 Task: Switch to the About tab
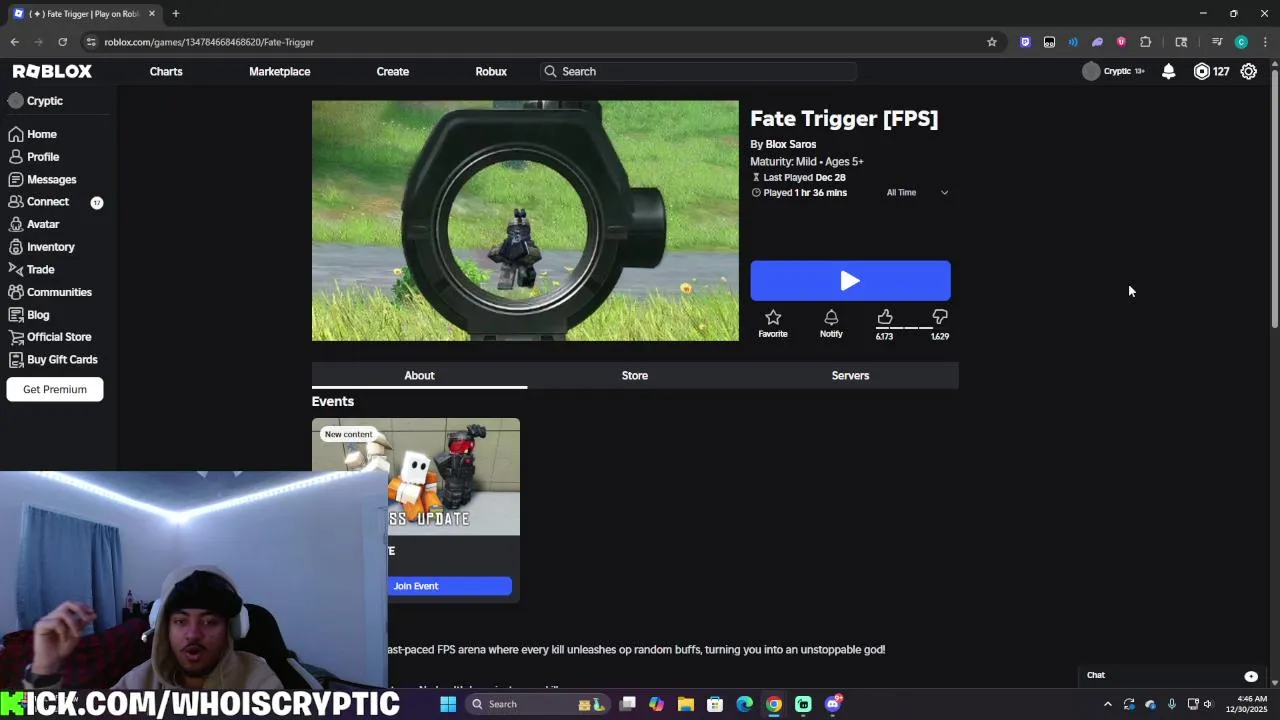point(419,375)
